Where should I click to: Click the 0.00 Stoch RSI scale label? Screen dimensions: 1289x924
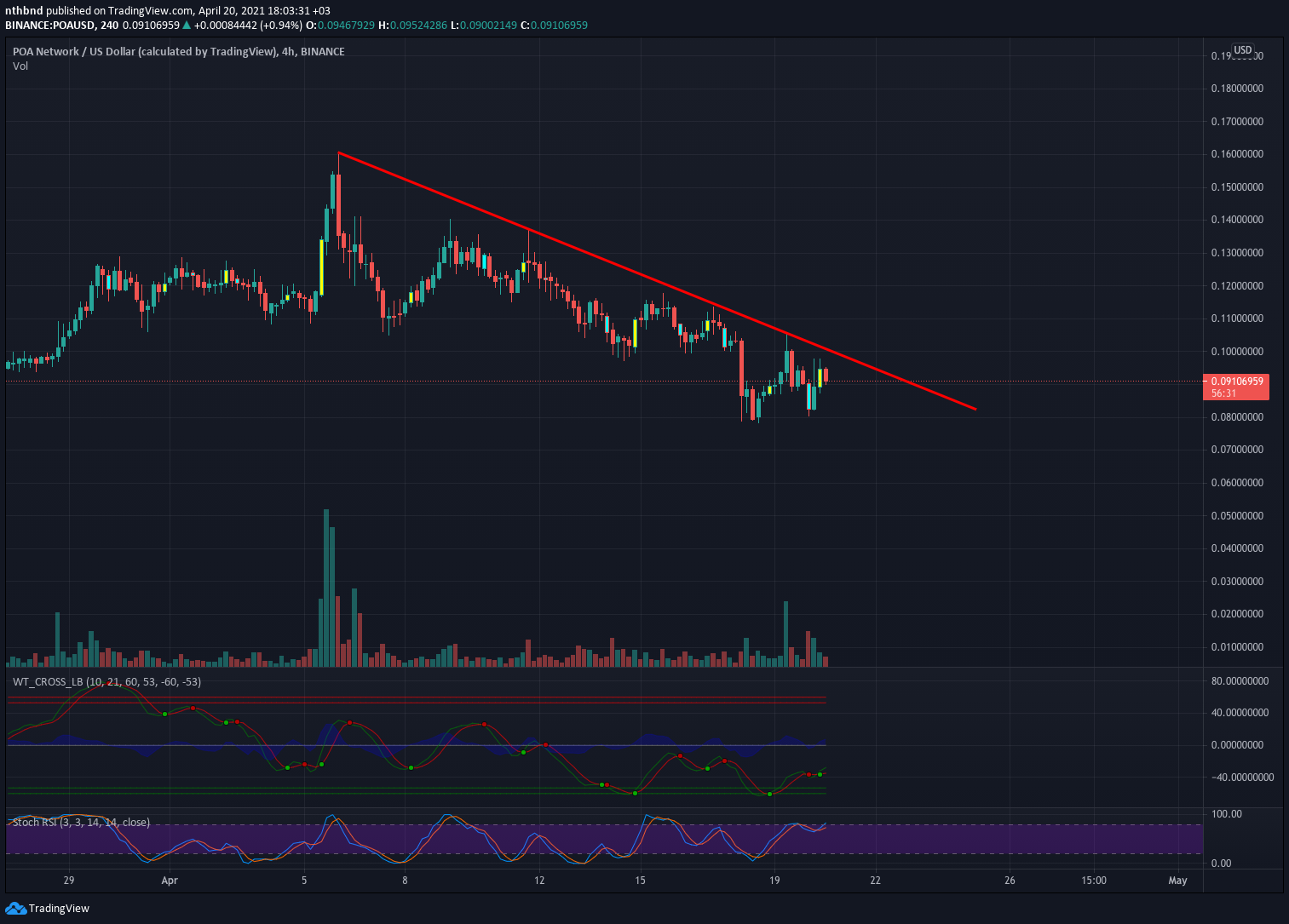[x=1221, y=864]
